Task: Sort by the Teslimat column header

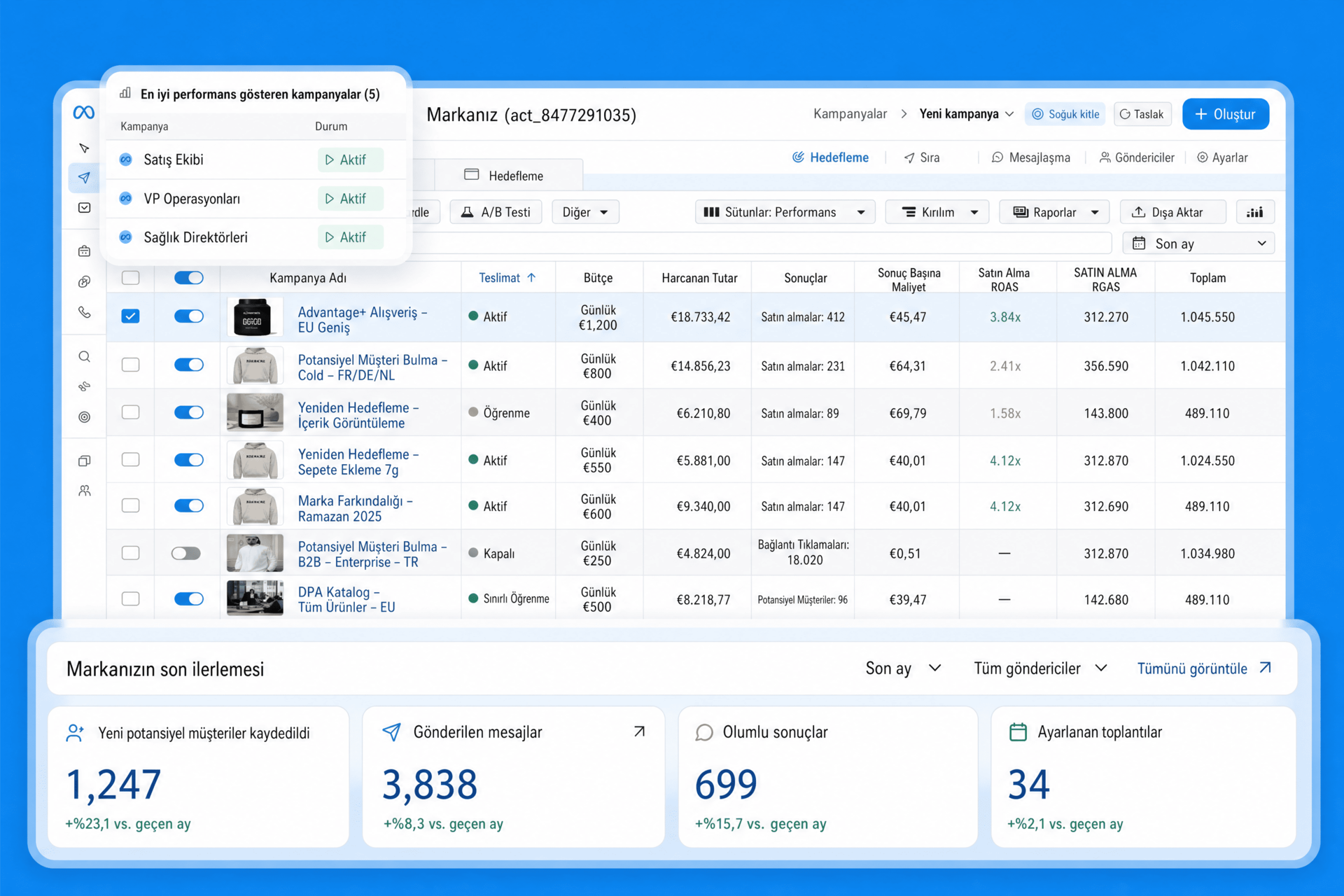Action: 507,278
